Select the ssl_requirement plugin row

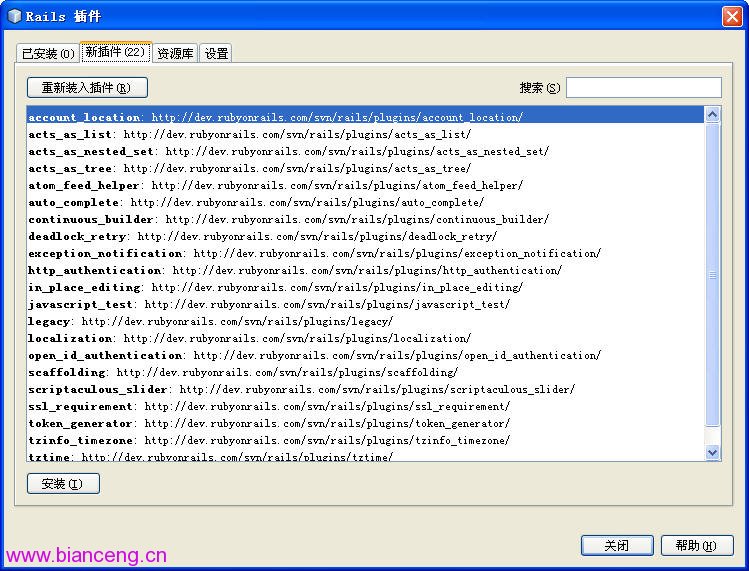365,406
